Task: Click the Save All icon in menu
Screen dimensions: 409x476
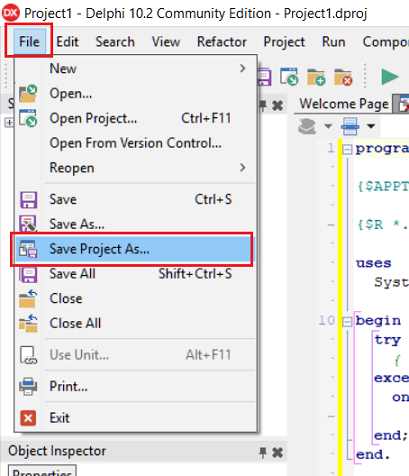Action: [x=28, y=274]
